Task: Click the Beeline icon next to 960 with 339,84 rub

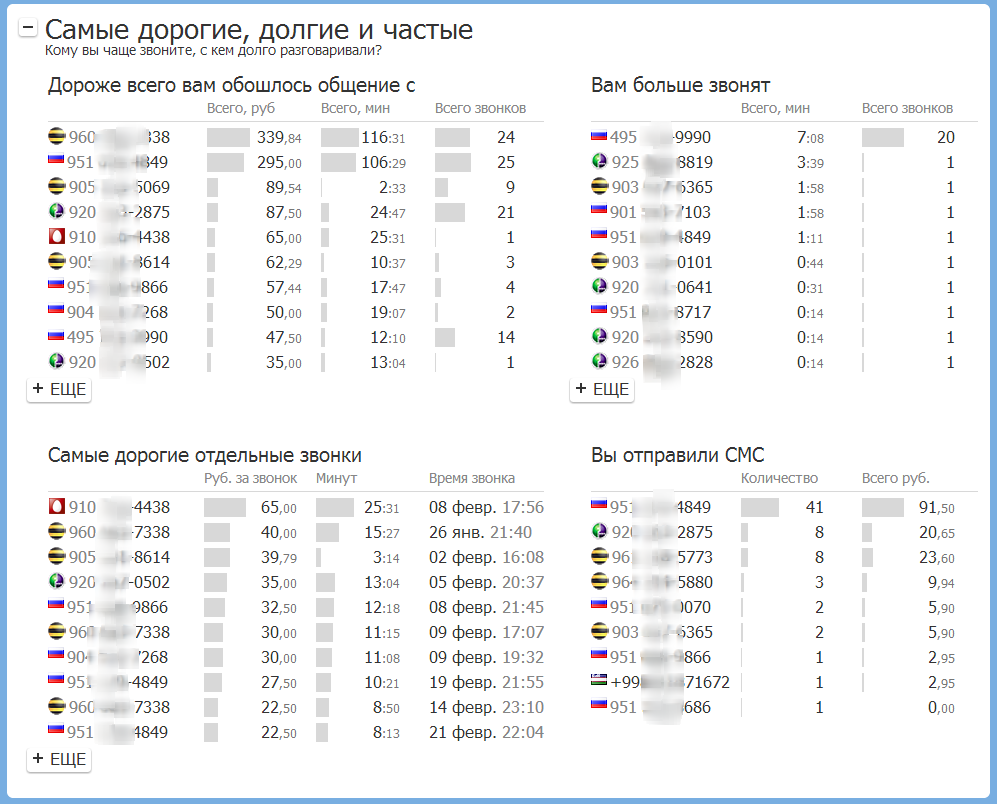Action: pyautogui.click(x=57, y=135)
